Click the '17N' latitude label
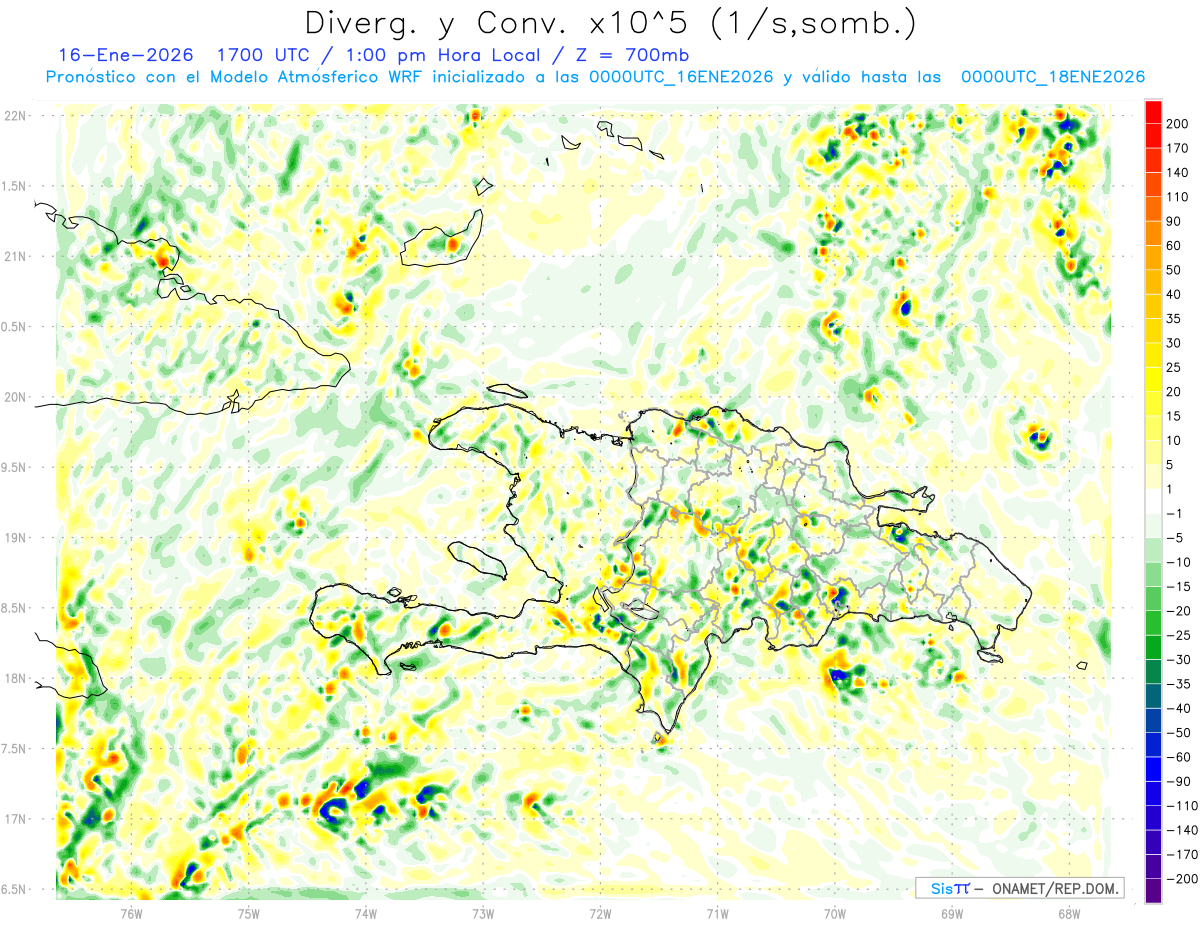1200x927 pixels. (15, 819)
